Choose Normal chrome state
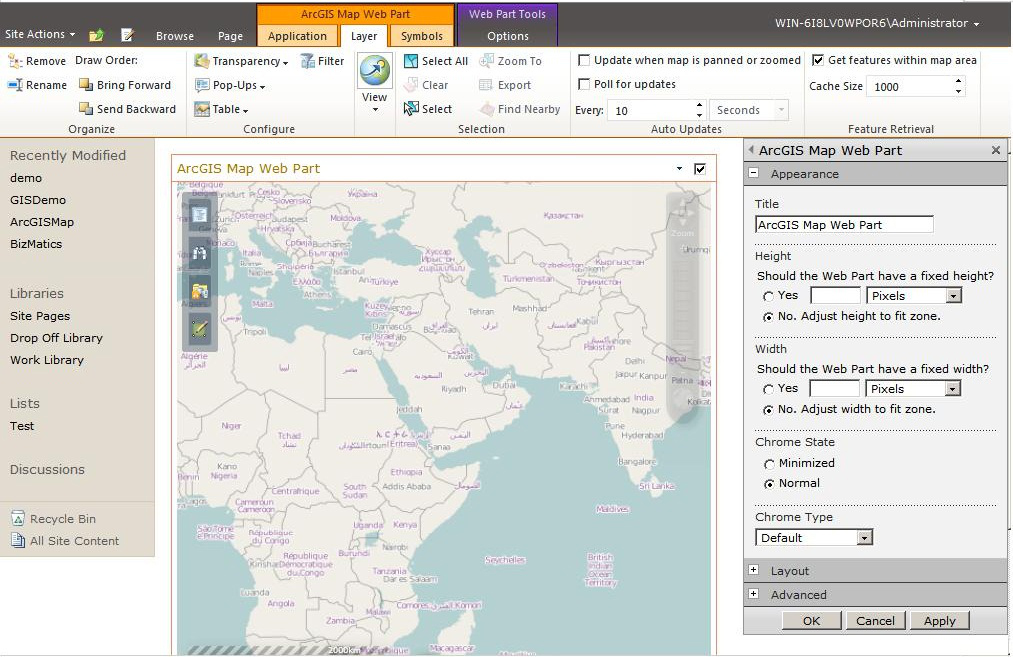Viewport: 1013px width, 657px height. 769,484
